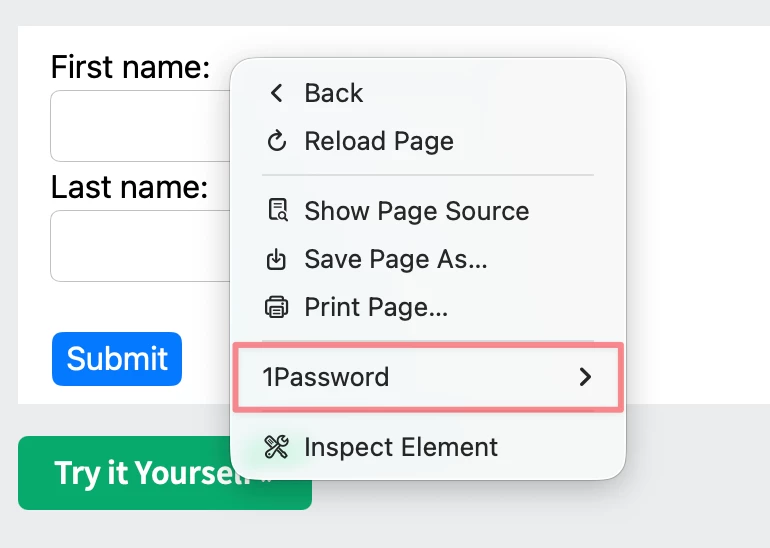Focus the First name input field
Image resolution: width=770 pixels, height=548 pixels.
pos(140,126)
